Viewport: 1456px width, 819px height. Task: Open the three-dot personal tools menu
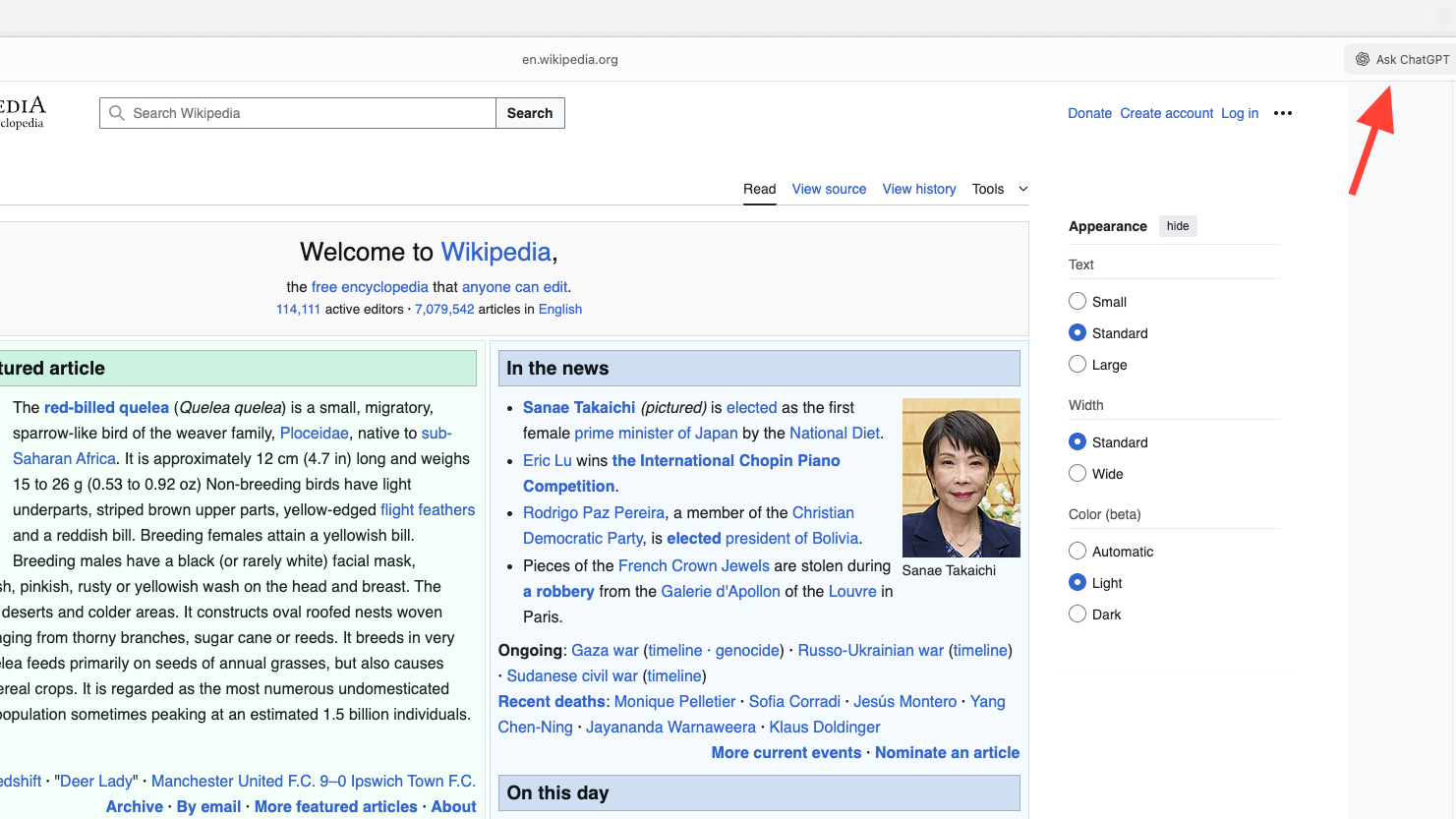[1282, 113]
